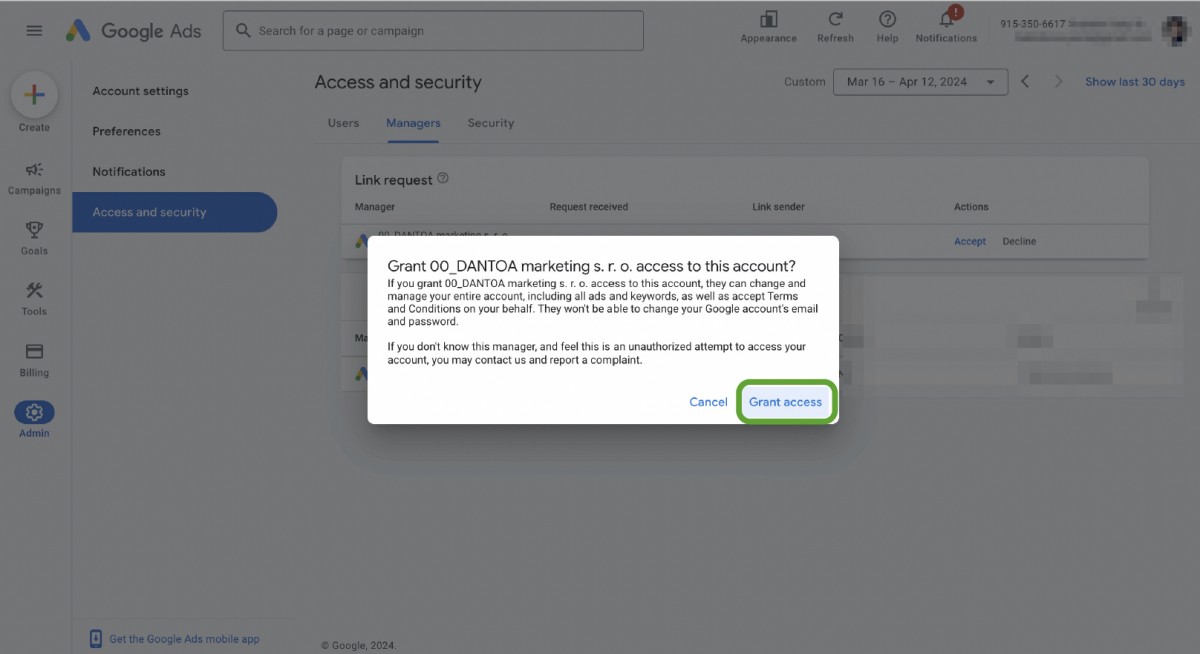Open Help question mark icon
Viewport: 1200px width, 654px height.
pyautogui.click(x=887, y=20)
